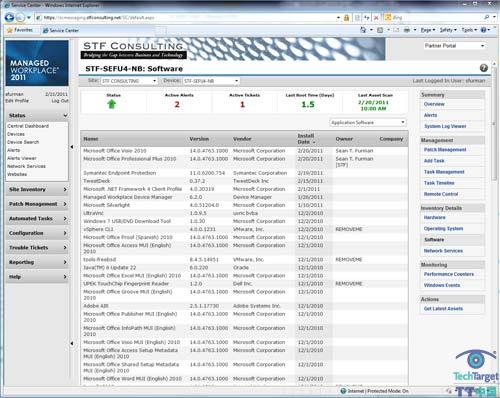
Task: Open the Site dropdown showing STF CONSULTING
Action: pyautogui.click(x=129, y=81)
